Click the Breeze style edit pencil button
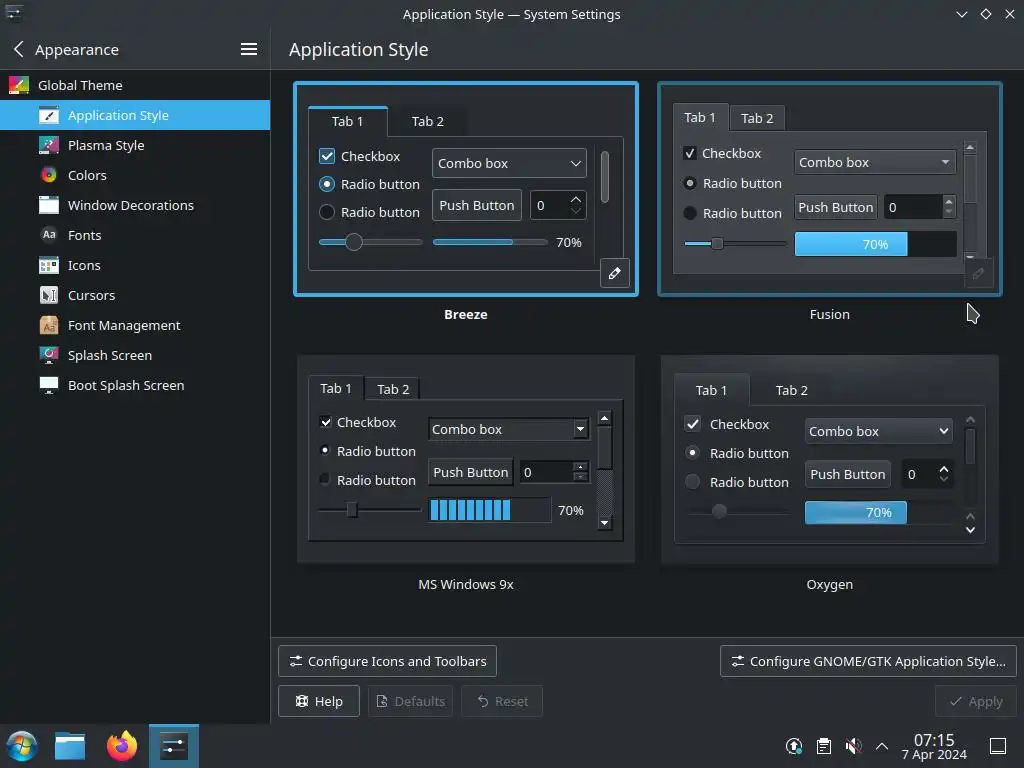The width and height of the screenshot is (1024, 768). coord(615,273)
